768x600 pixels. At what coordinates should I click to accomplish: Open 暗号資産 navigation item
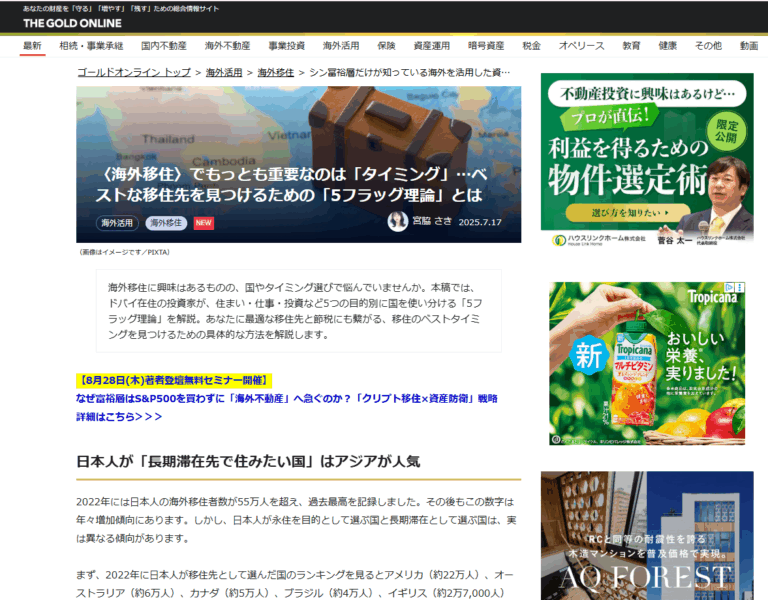pos(486,46)
